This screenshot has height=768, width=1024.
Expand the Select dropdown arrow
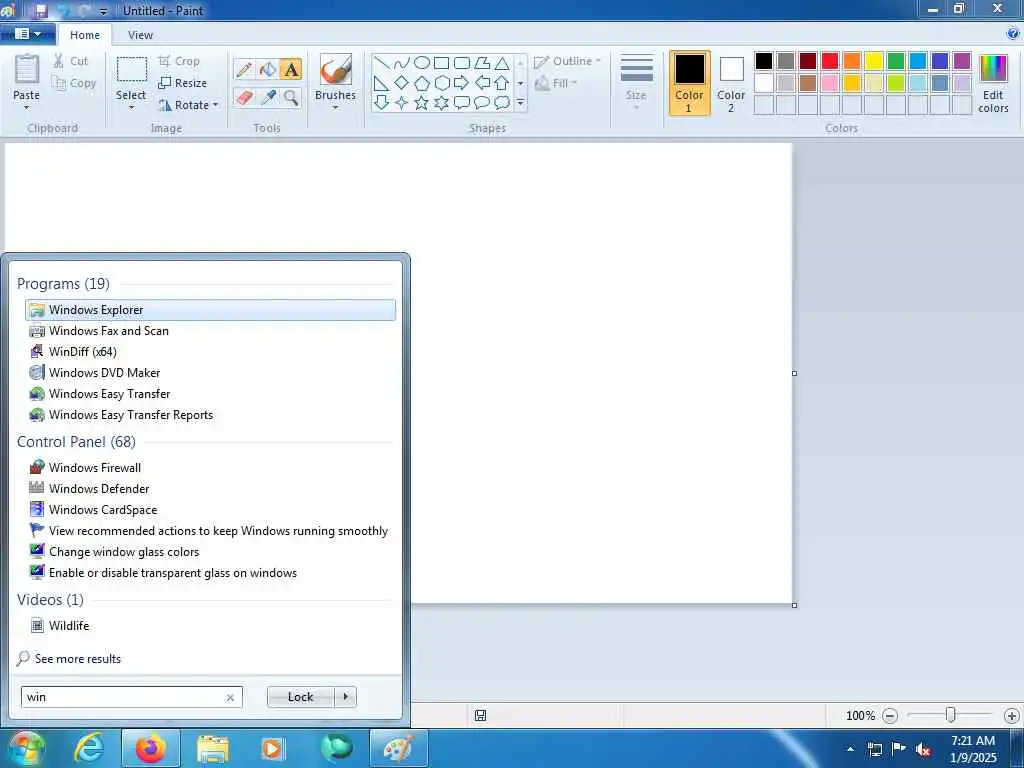(x=131, y=108)
